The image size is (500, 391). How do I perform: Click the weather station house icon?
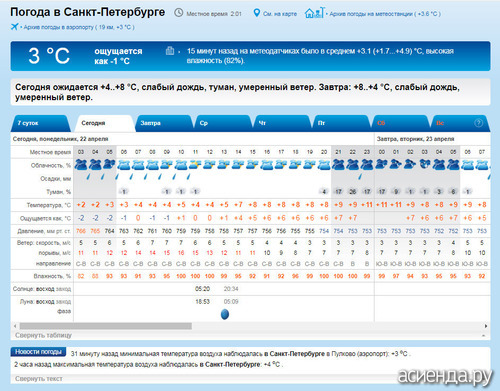tap(314, 13)
